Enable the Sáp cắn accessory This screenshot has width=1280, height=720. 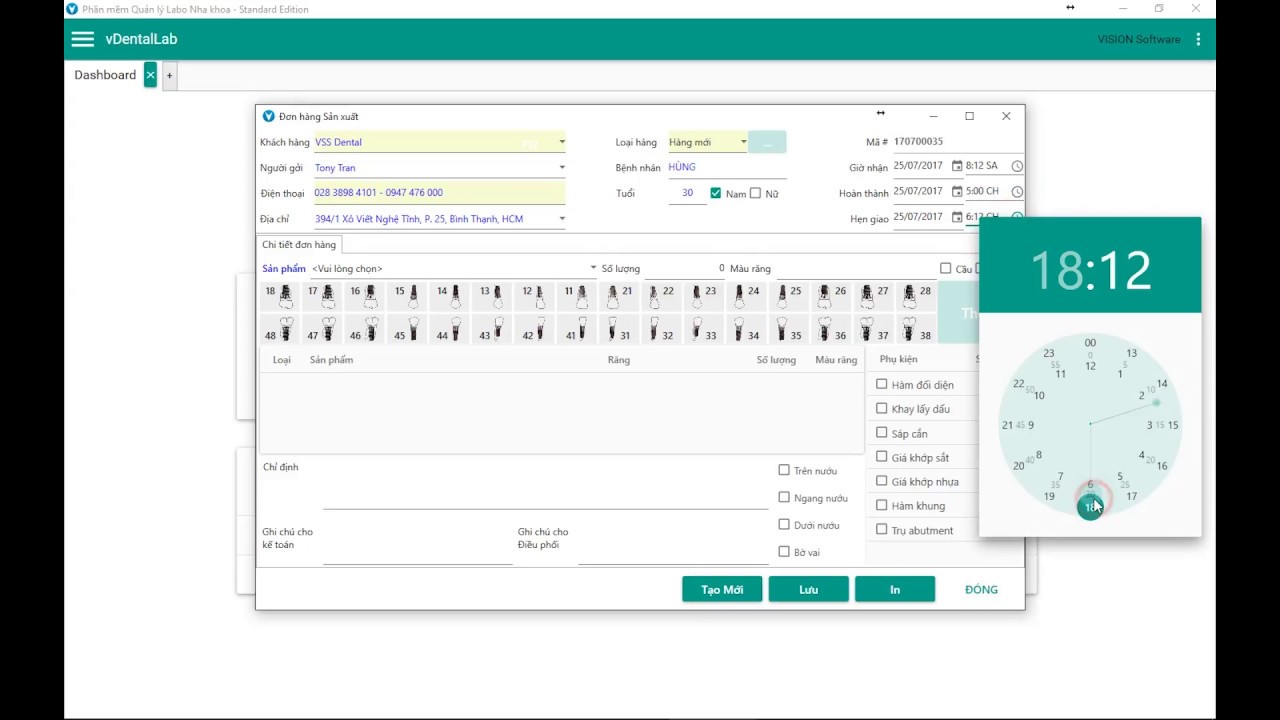pos(881,433)
